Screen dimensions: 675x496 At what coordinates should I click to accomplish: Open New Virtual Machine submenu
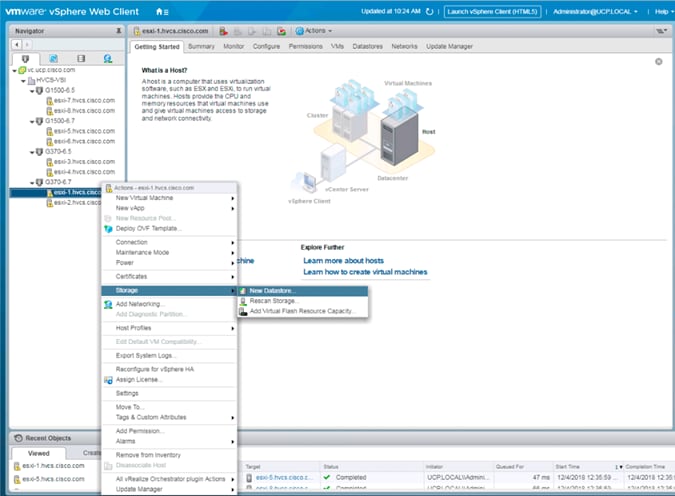tap(169, 198)
